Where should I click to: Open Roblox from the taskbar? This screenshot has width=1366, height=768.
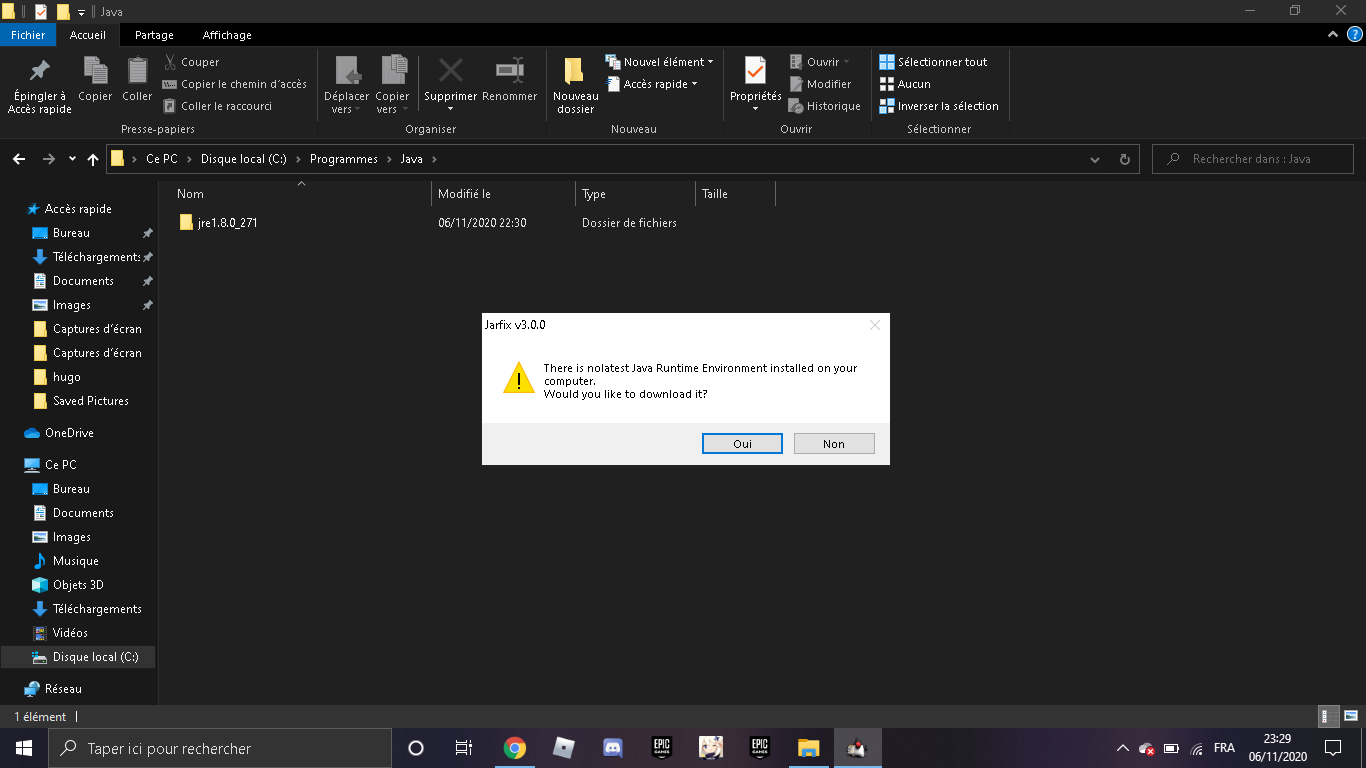(x=564, y=748)
